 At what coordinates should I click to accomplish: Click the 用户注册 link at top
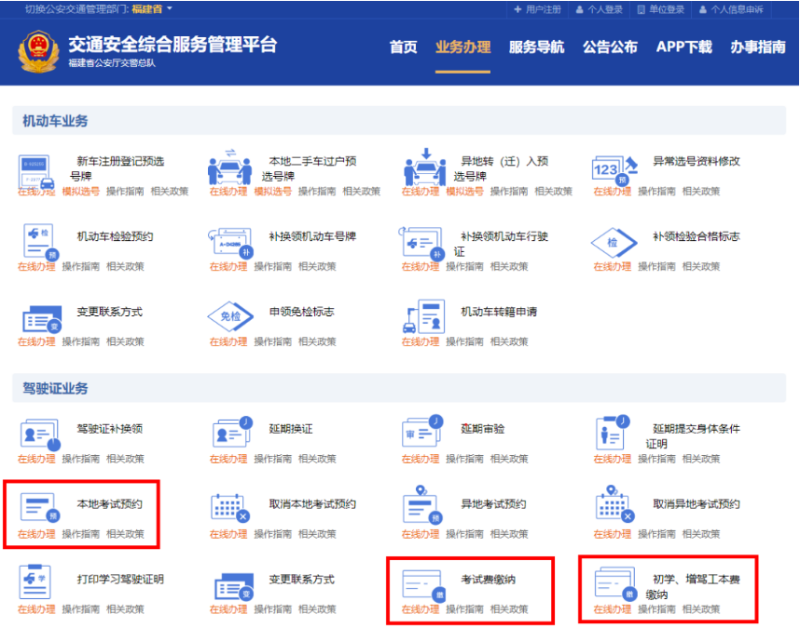543,9
